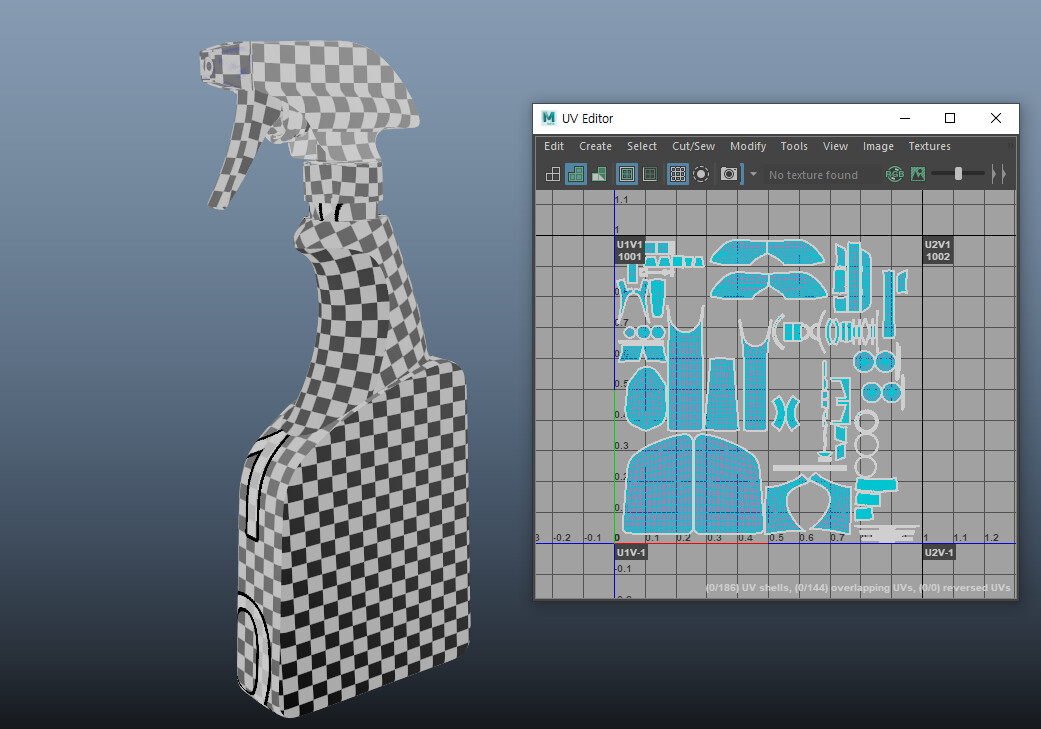Open the texture selection dropdown arrow
Image resolution: width=1041 pixels, height=729 pixels.
[752, 174]
